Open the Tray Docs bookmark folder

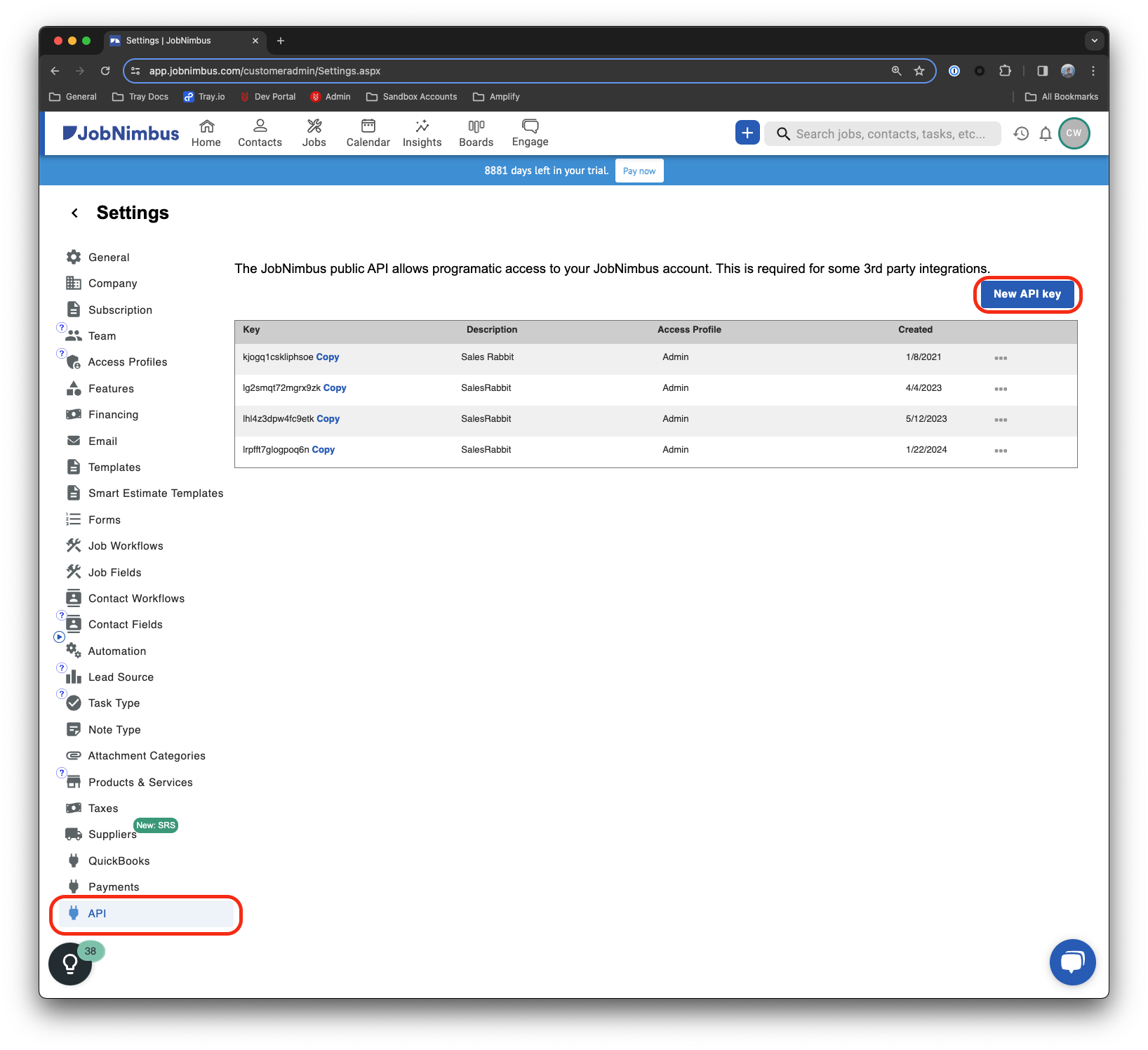coord(140,97)
